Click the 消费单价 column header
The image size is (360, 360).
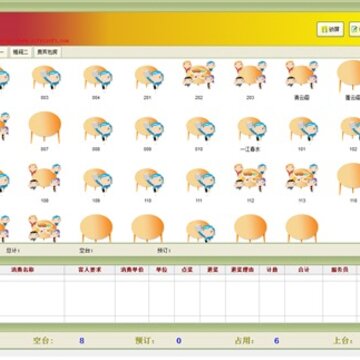coord(132,270)
